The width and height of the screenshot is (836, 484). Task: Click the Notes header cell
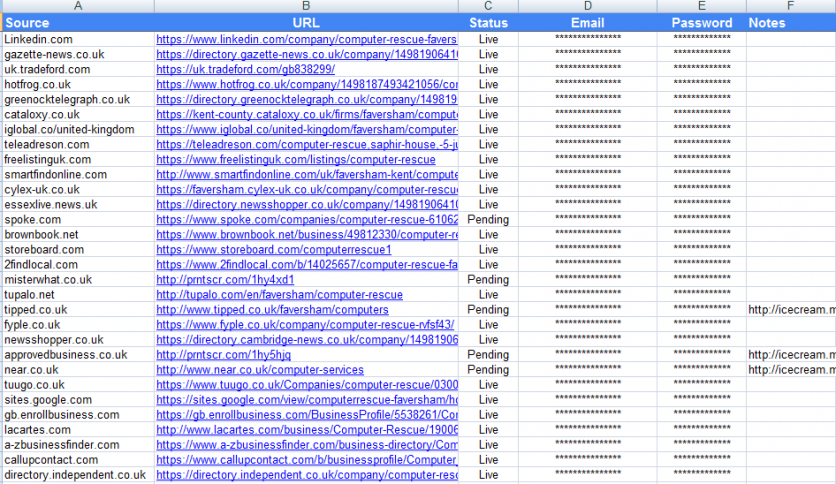(x=791, y=23)
